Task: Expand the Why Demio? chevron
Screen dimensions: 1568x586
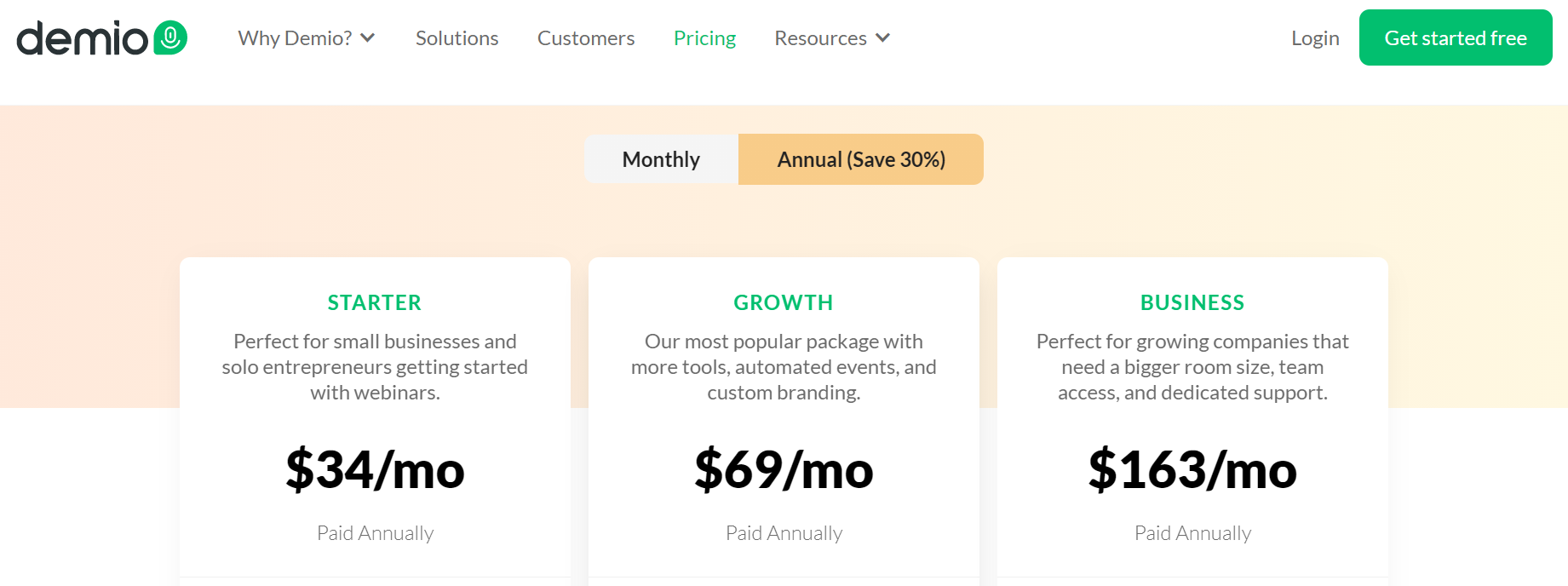Action: [x=367, y=38]
